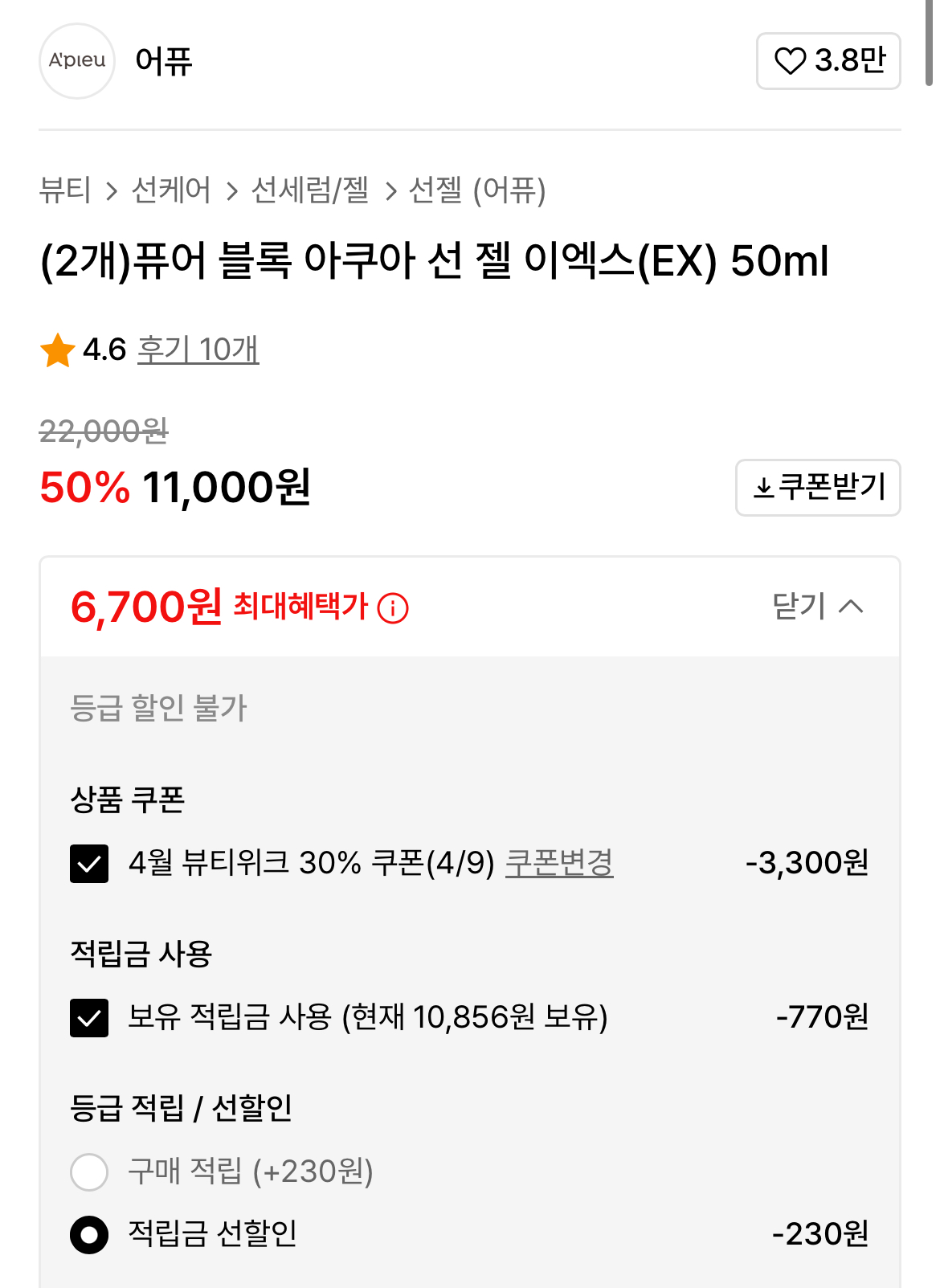
Task: Open the A'pieu brand logo
Action: pos(77,61)
